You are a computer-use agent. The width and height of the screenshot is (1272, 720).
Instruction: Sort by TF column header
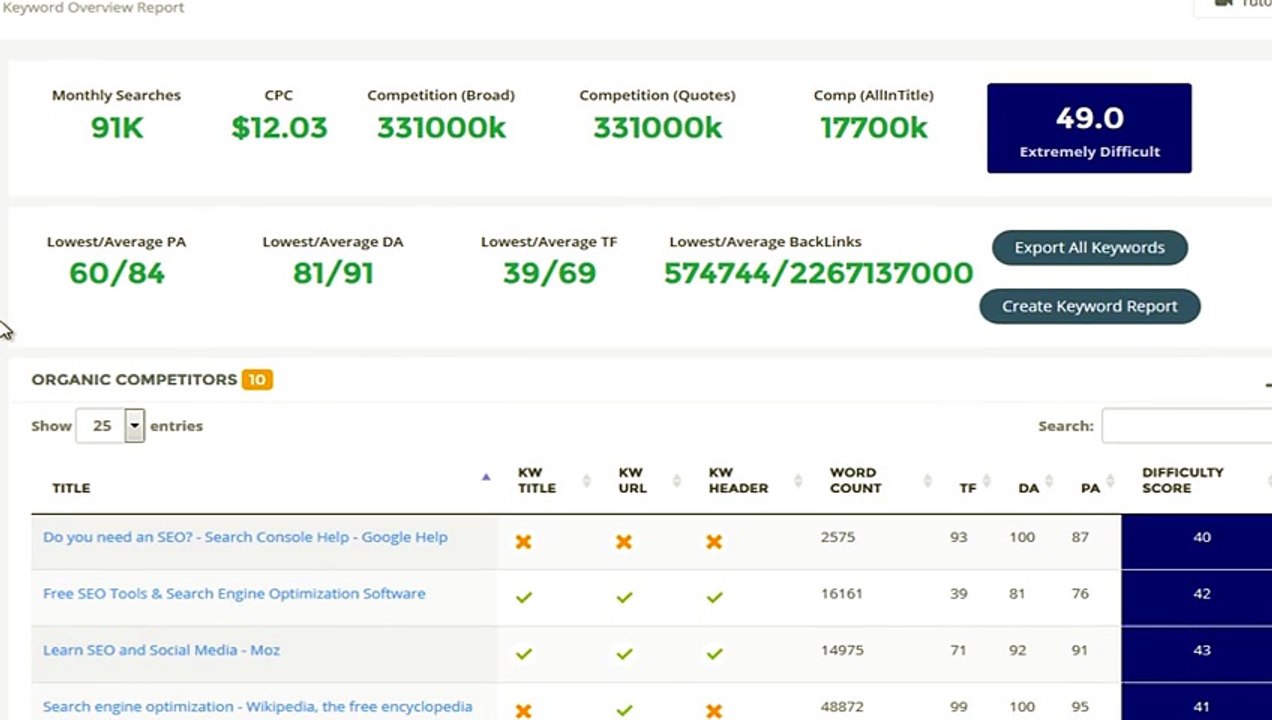pyautogui.click(x=967, y=488)
